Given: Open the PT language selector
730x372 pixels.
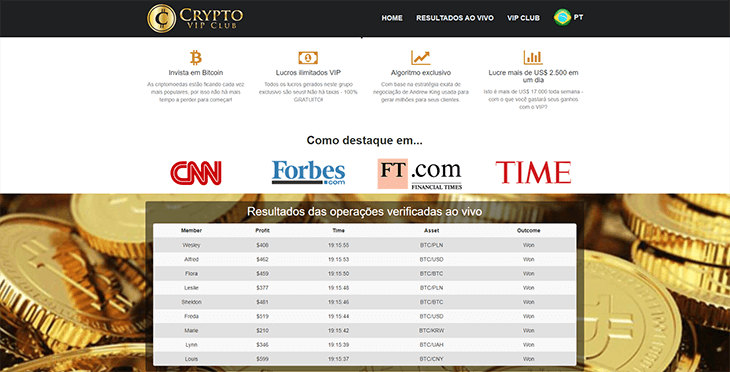Looking at the screenshot, I should [x=579, y=17].
